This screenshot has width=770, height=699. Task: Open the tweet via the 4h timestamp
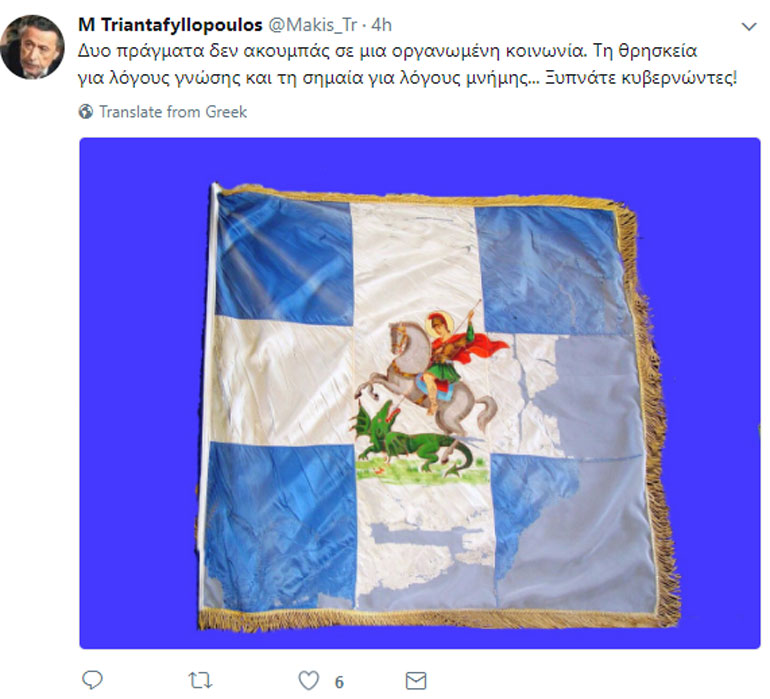(x=382, y=25)
